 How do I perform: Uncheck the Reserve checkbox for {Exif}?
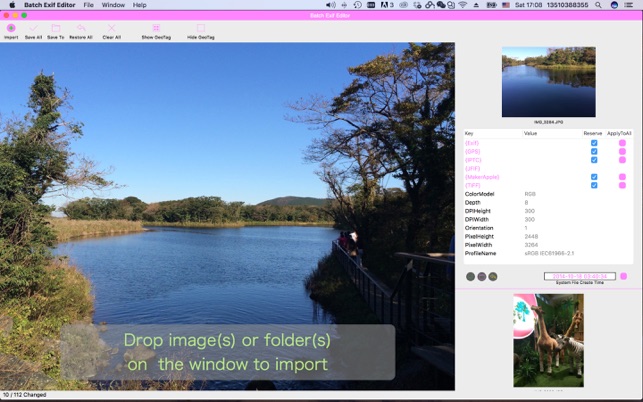[594, 143]
